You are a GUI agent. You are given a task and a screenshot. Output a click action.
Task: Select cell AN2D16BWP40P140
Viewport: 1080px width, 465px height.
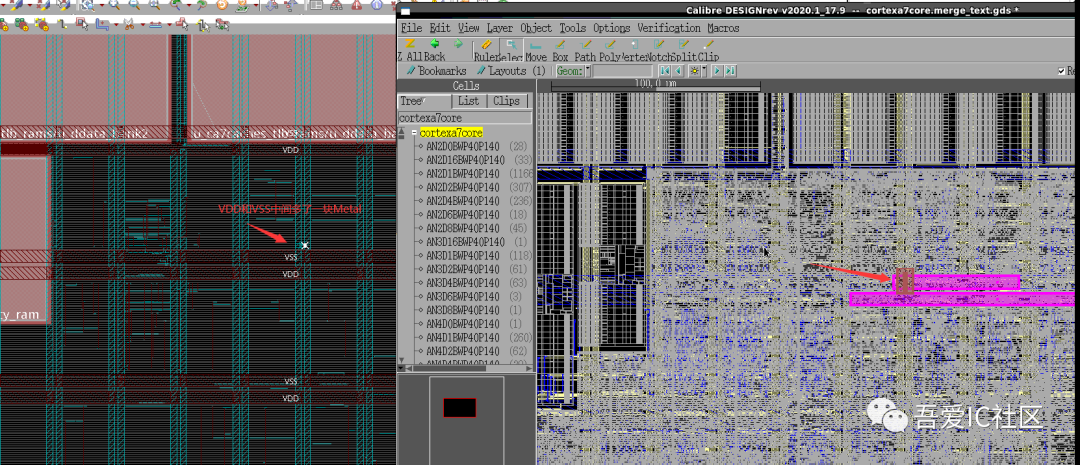click(465, 160)
